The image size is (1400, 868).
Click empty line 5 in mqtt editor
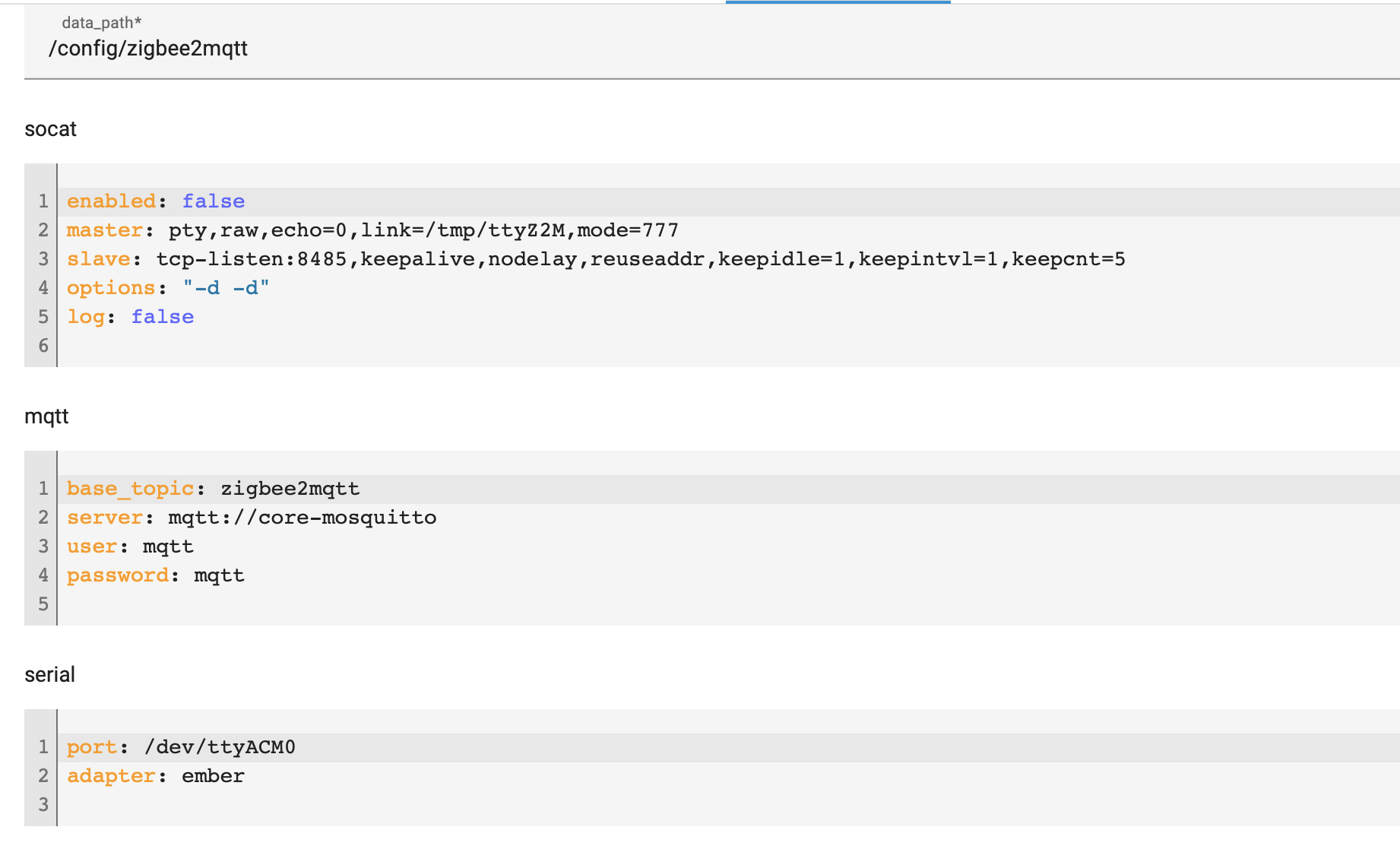[x=729, y=604]
